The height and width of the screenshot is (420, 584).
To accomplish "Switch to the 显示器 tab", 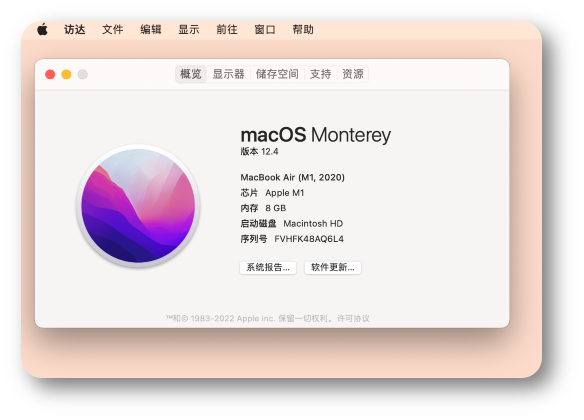I will point(228,74).
